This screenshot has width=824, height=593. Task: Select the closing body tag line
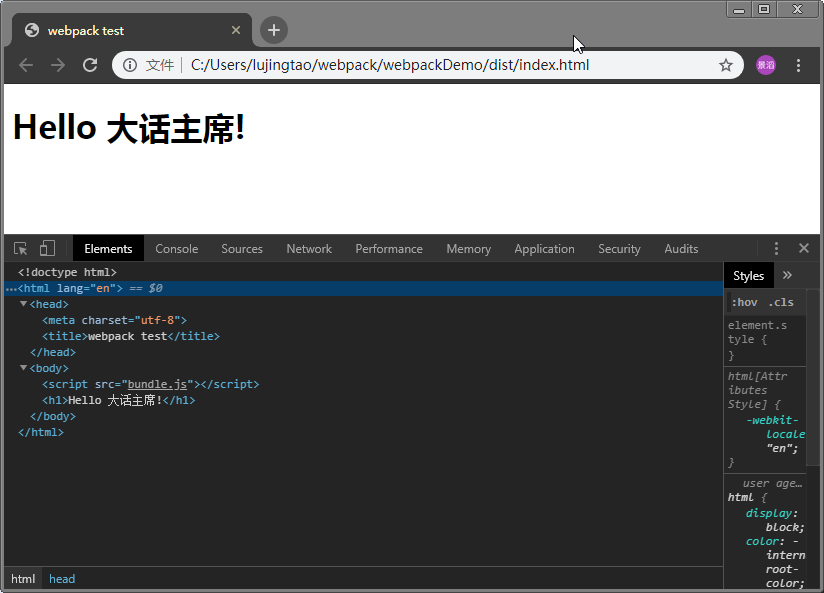point(53,416)
